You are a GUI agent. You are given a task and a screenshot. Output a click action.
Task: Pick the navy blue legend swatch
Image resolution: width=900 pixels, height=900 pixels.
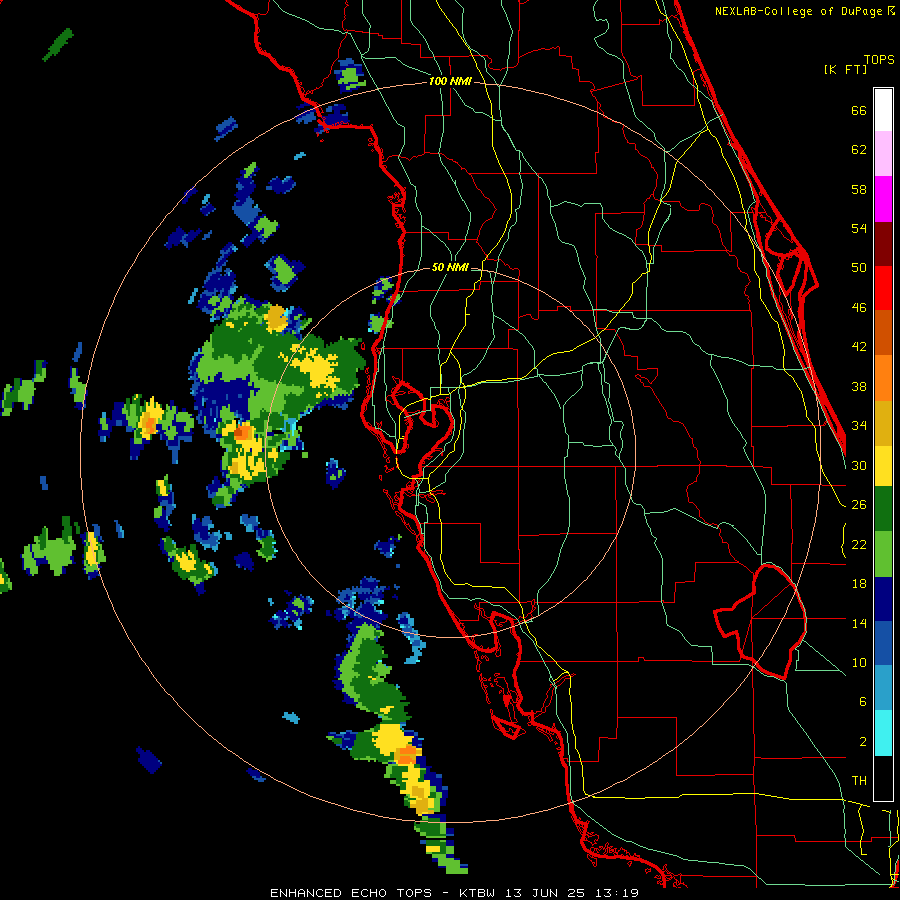883,599
